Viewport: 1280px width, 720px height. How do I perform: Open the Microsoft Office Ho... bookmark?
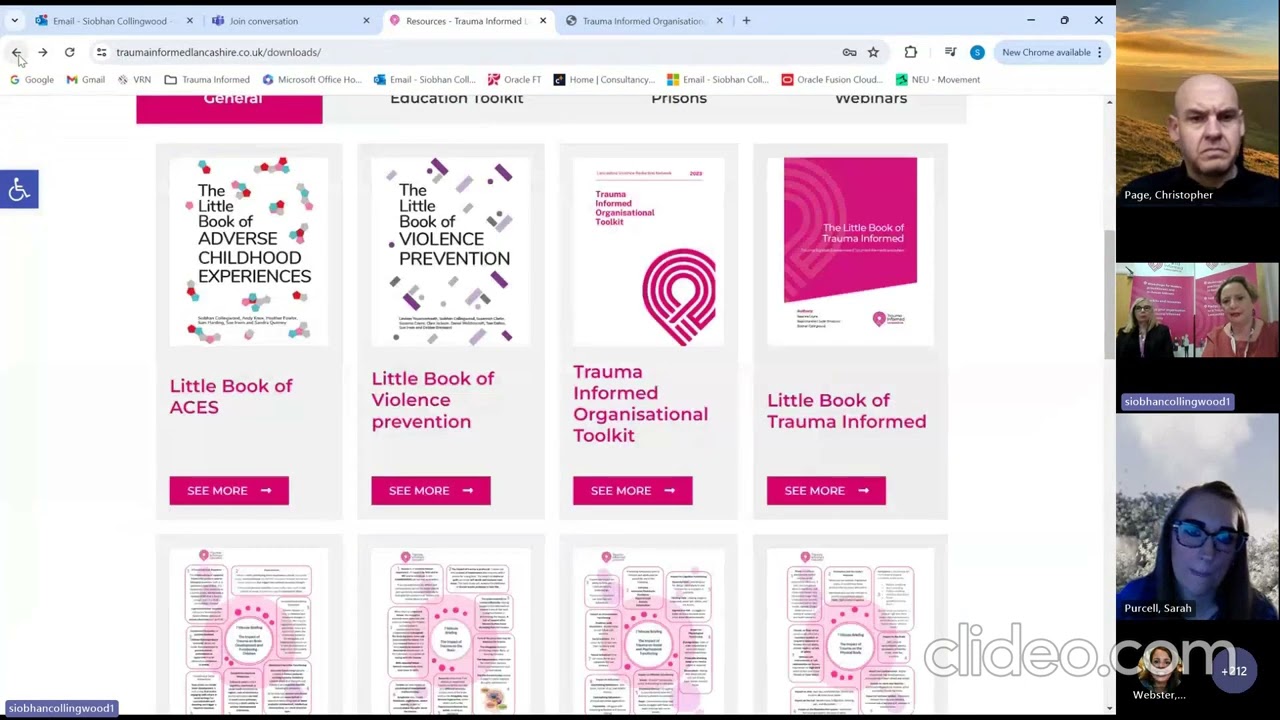[x=311, y=79]
